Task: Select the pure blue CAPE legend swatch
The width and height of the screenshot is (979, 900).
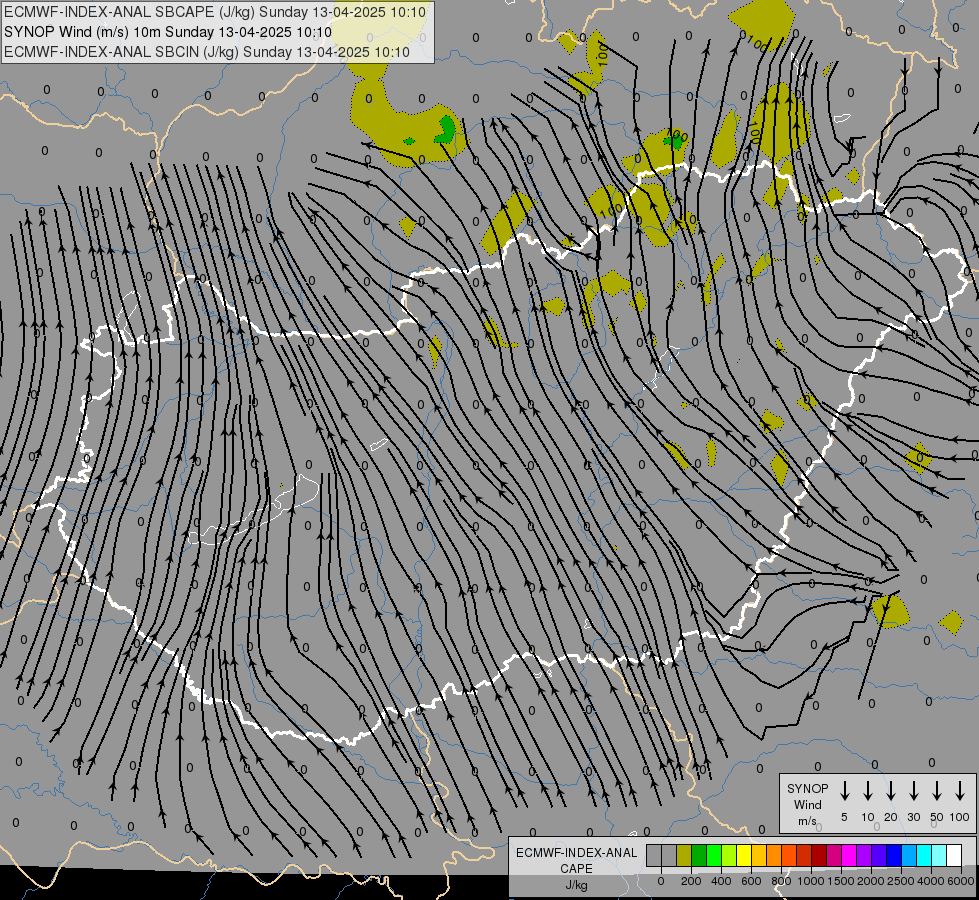Action: click(893, 855)
